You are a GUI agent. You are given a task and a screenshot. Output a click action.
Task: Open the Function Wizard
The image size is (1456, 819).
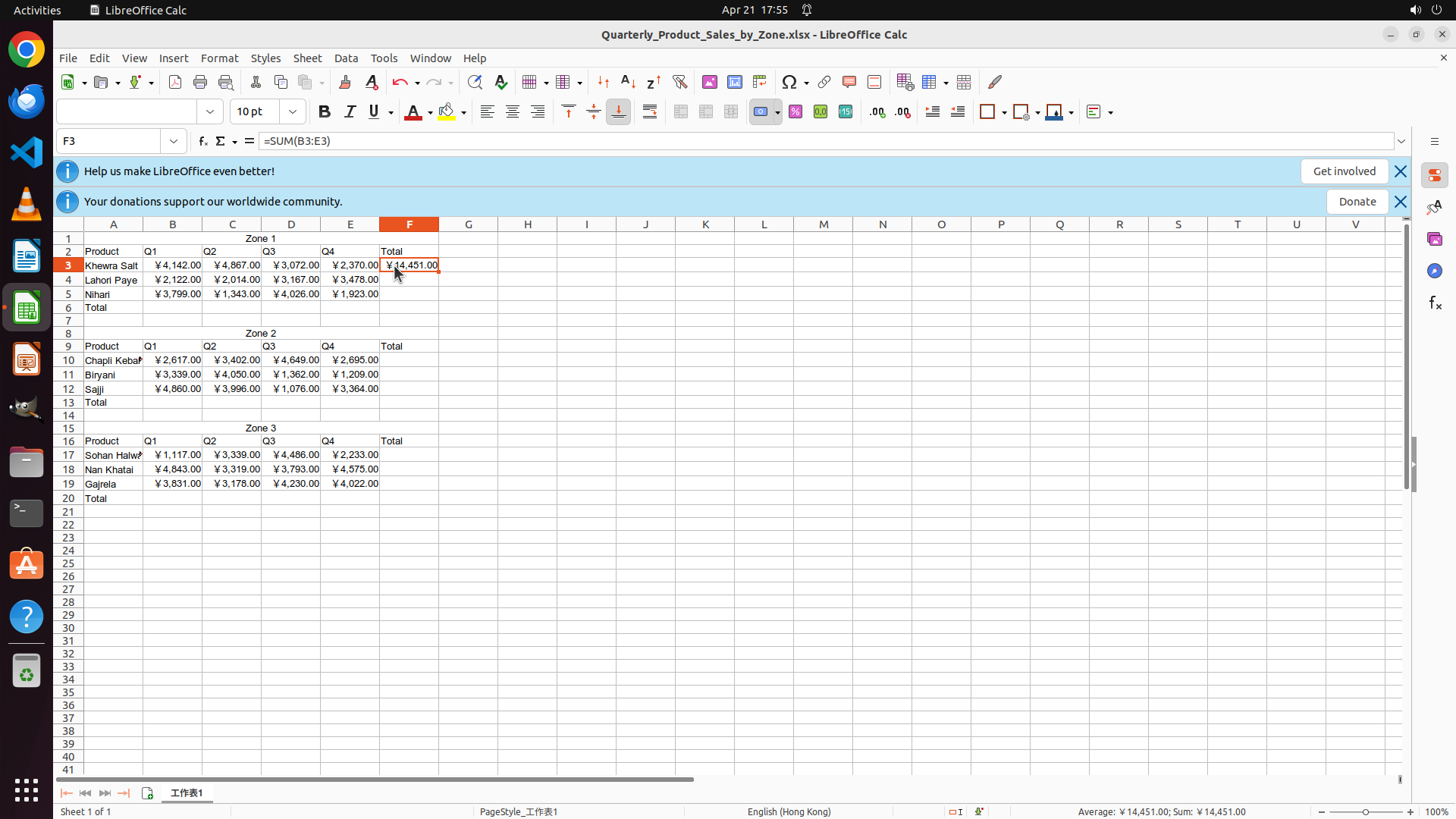(202, 141)
